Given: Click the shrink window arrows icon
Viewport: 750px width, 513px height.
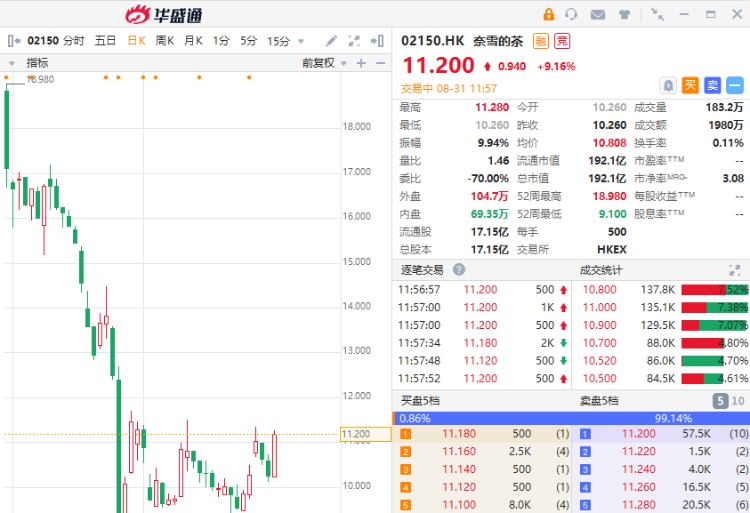Looking at the screenshot, I should (x=658, y=14).
